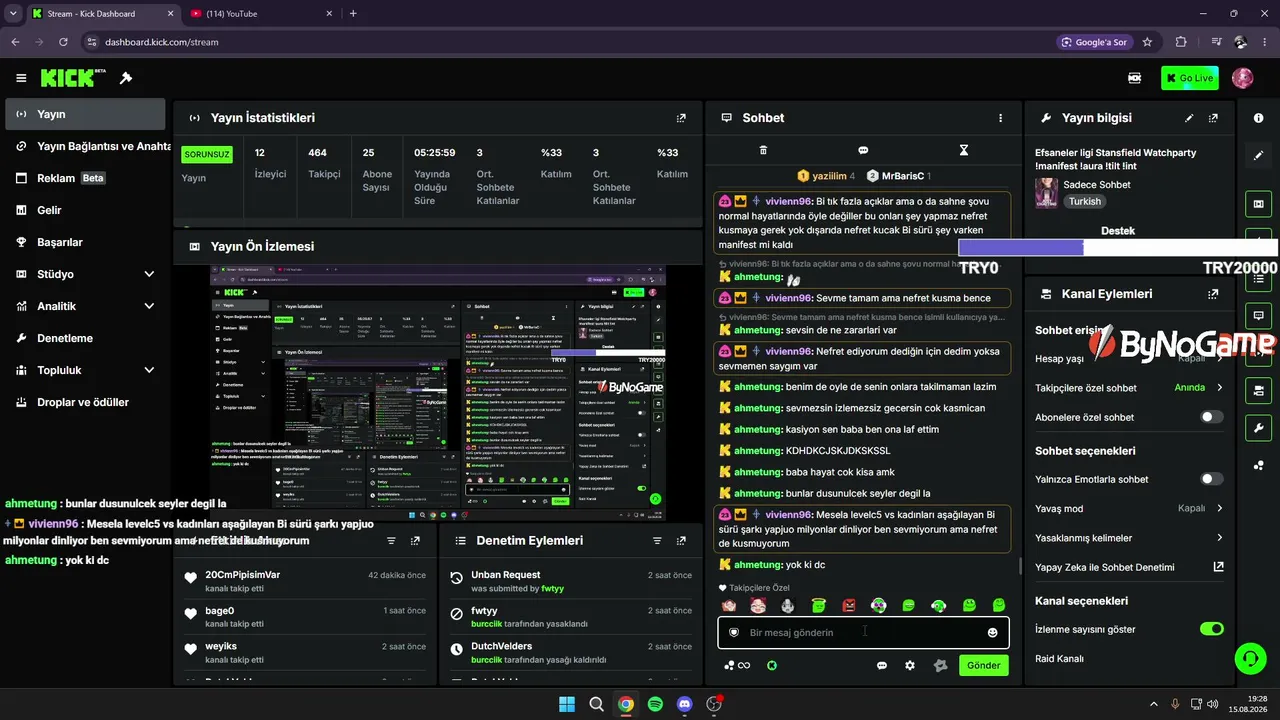1280x720 pixels.
Task: Edit stream info with the pencil icon
Action: pyautogui.click(x=1189, y=118)
